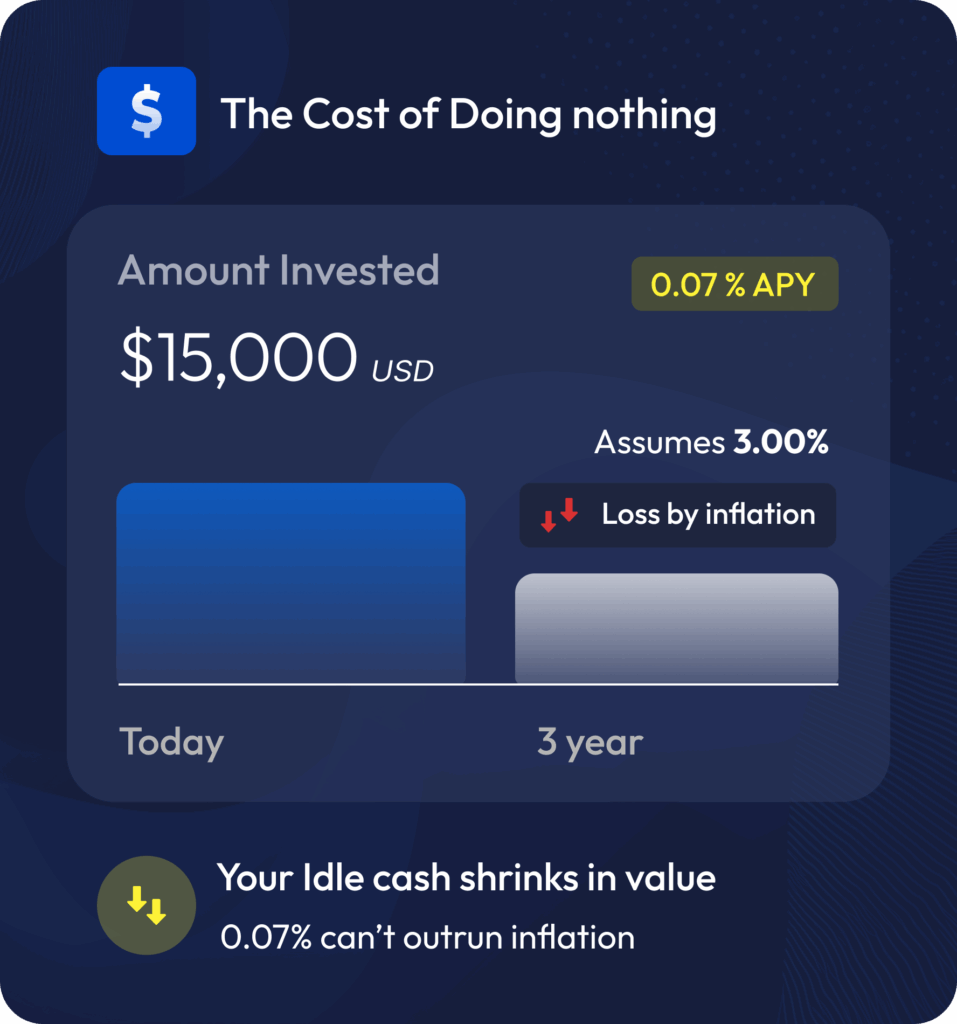
Task: Click the blue dollar sign icon
Action: [x=146, y=111]
